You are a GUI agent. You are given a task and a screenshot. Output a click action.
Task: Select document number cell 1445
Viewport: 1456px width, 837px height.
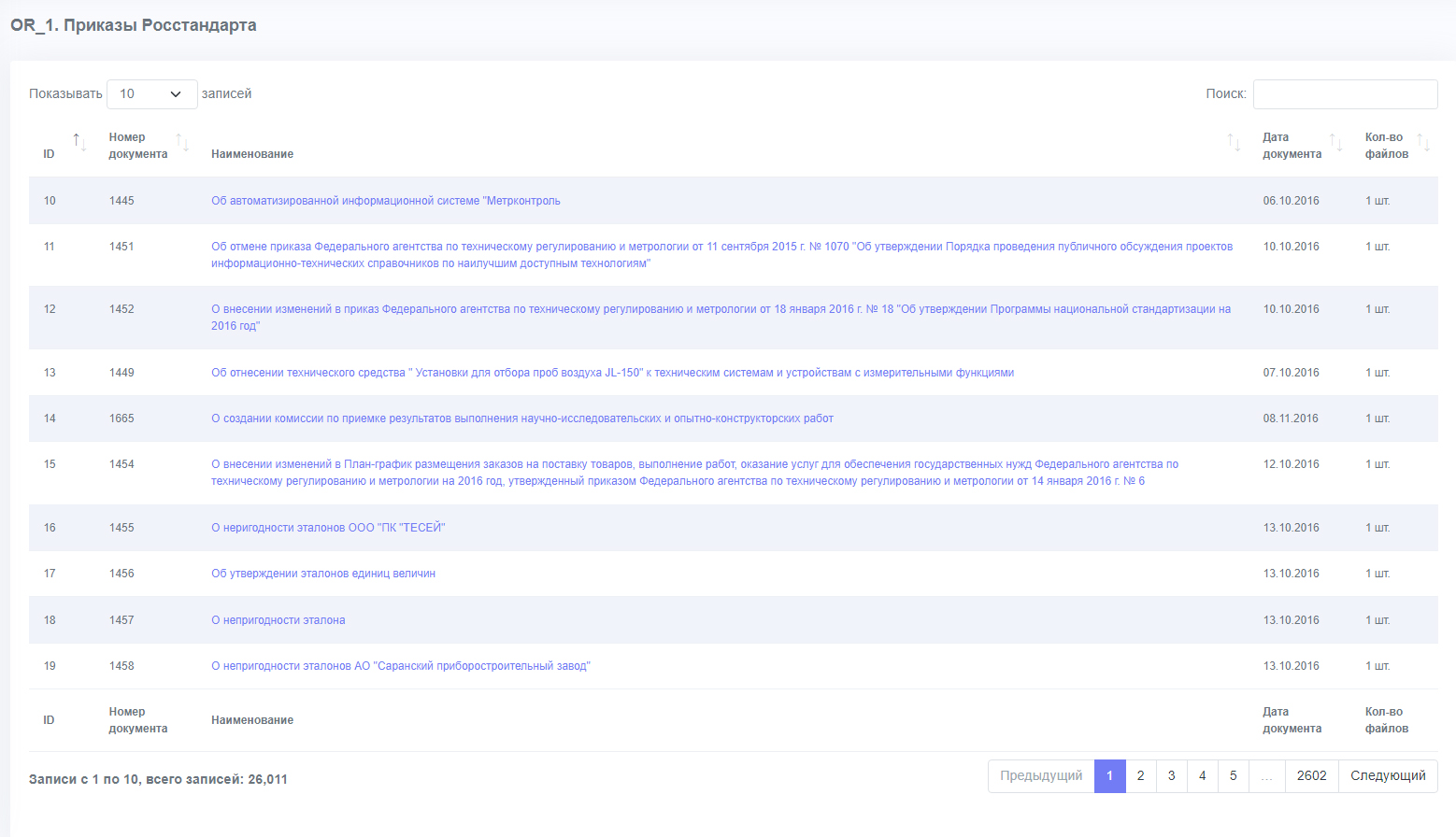coord(121,201)
